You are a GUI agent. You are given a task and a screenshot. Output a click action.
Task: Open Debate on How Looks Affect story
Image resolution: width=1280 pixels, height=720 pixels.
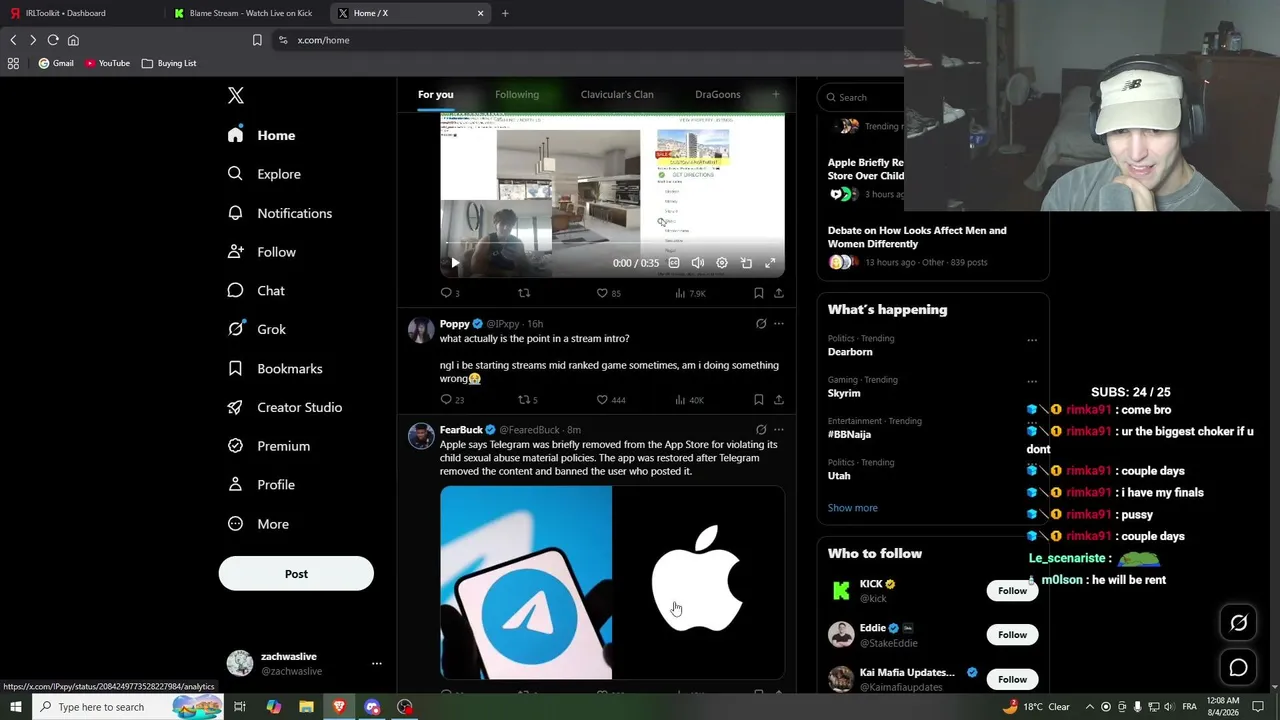pos(917,237)
